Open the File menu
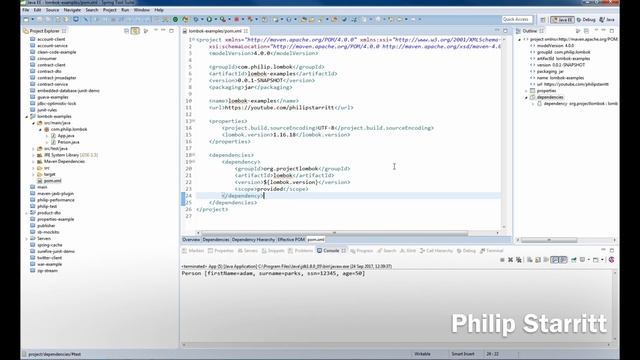640x360 pixels. coord(25,10)
